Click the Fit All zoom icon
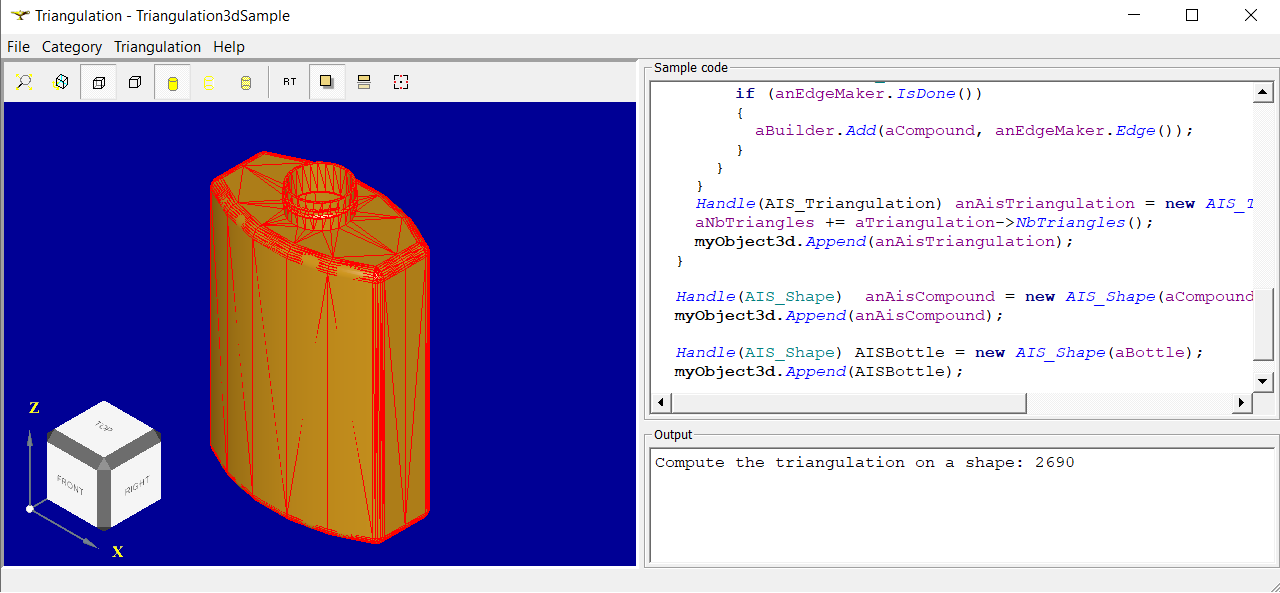Screen dimensions: 1280x593 [24, 82]
